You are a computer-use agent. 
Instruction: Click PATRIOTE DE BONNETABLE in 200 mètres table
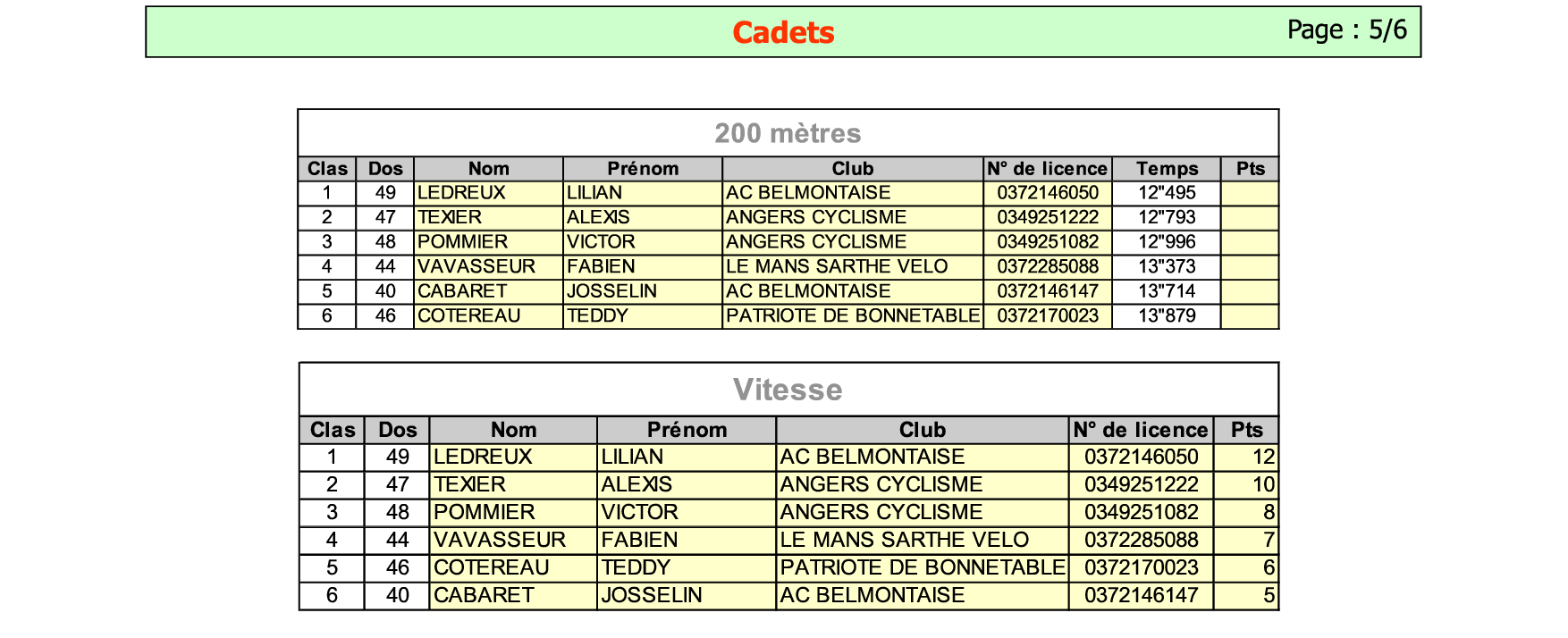click(853, 315)
